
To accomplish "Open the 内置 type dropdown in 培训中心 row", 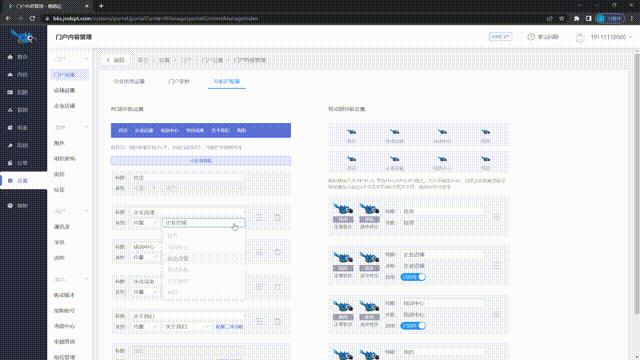I will (145, 258).
